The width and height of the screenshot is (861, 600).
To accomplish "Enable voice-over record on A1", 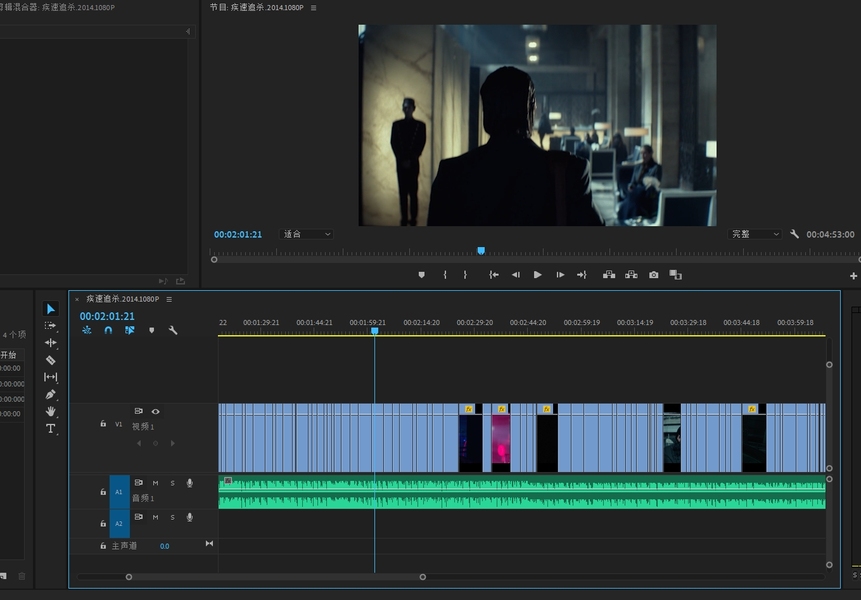I will (x=189, y=483).
